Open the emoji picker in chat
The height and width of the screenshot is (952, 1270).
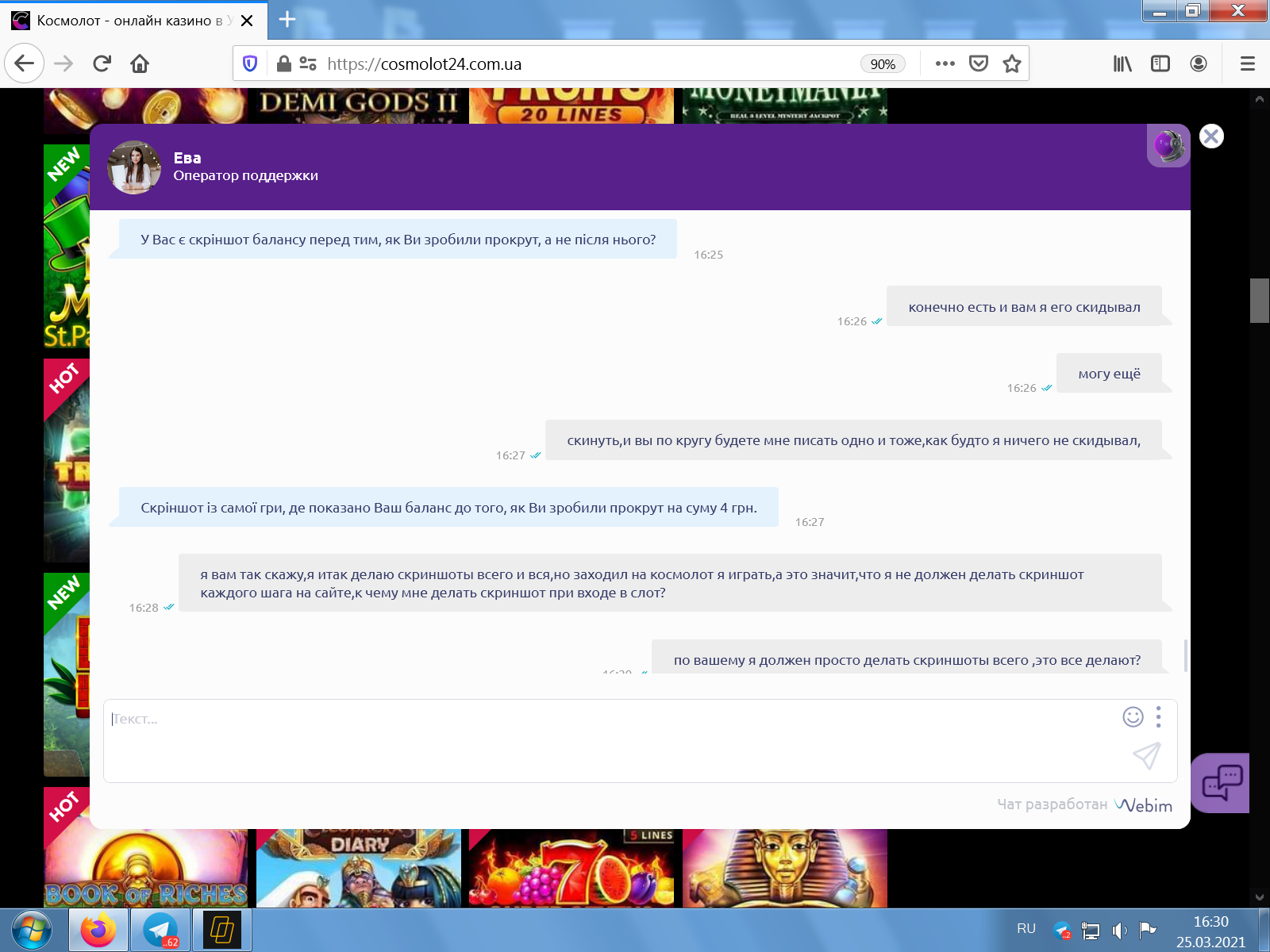[x=1133, y=717]
